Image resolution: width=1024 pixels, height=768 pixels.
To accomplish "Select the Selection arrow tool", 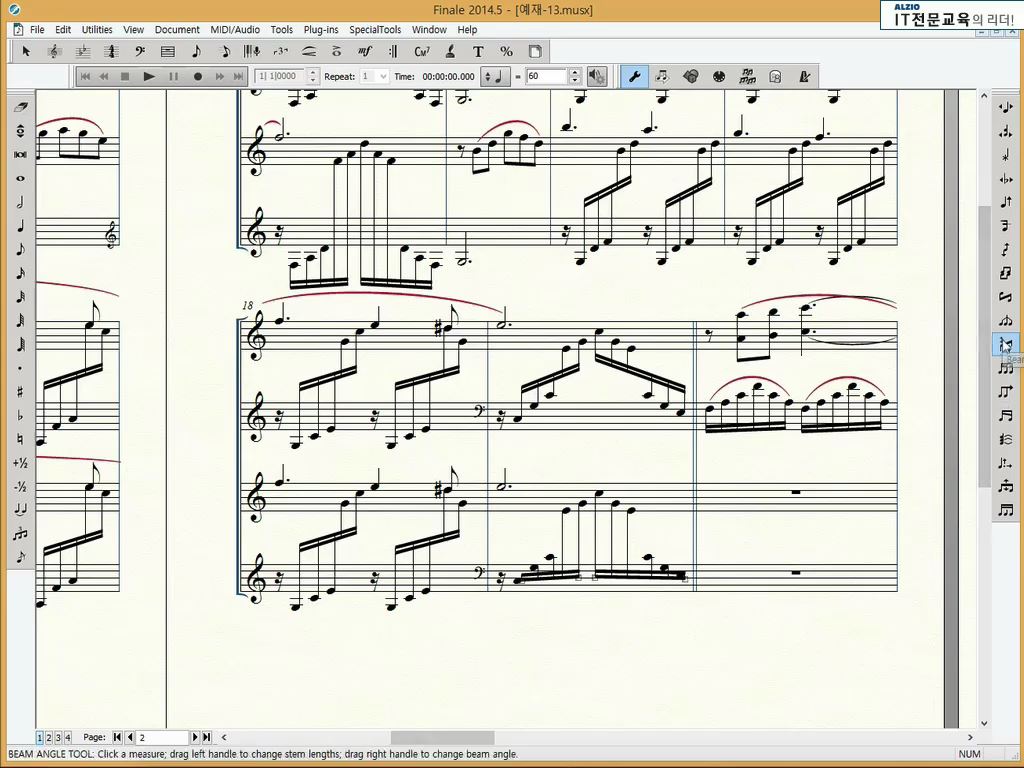I will [26, 52].
